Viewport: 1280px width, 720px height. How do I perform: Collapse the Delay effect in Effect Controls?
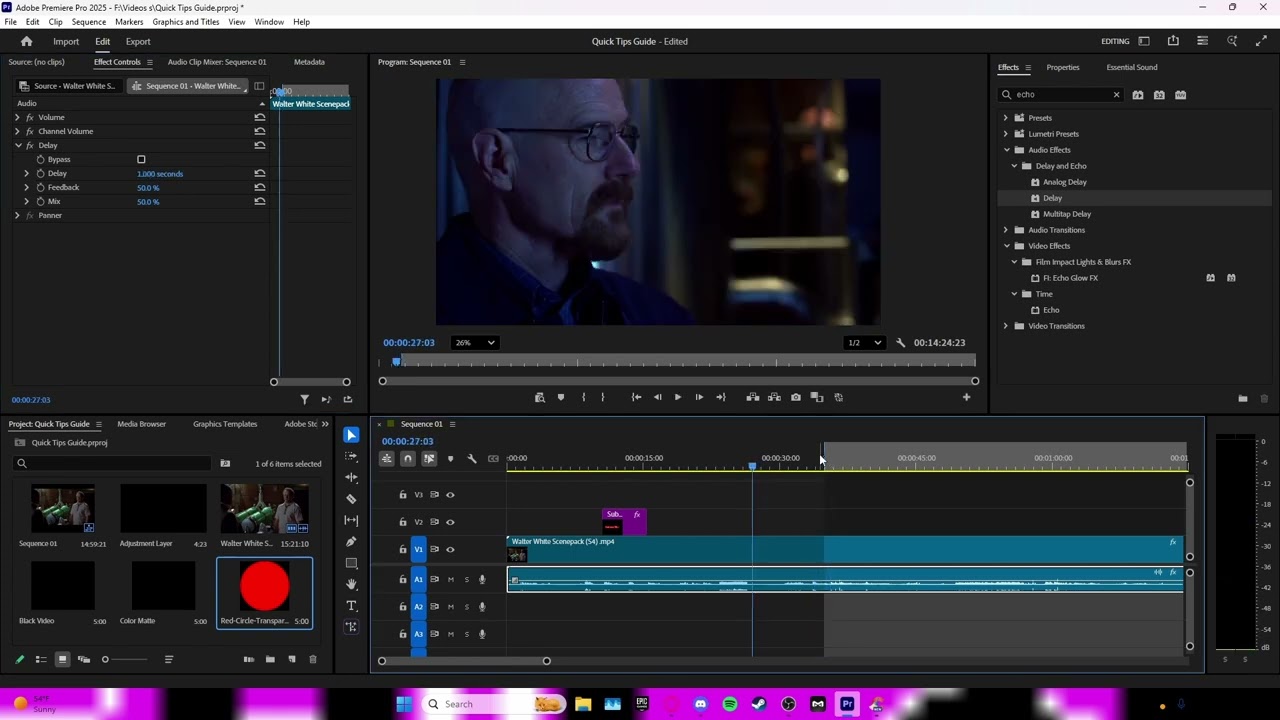(x=17, y=145)
